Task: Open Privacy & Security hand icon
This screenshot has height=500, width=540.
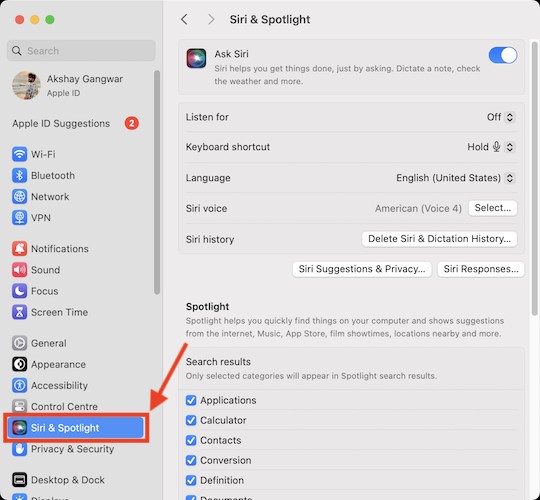Action: coord(19,449)
